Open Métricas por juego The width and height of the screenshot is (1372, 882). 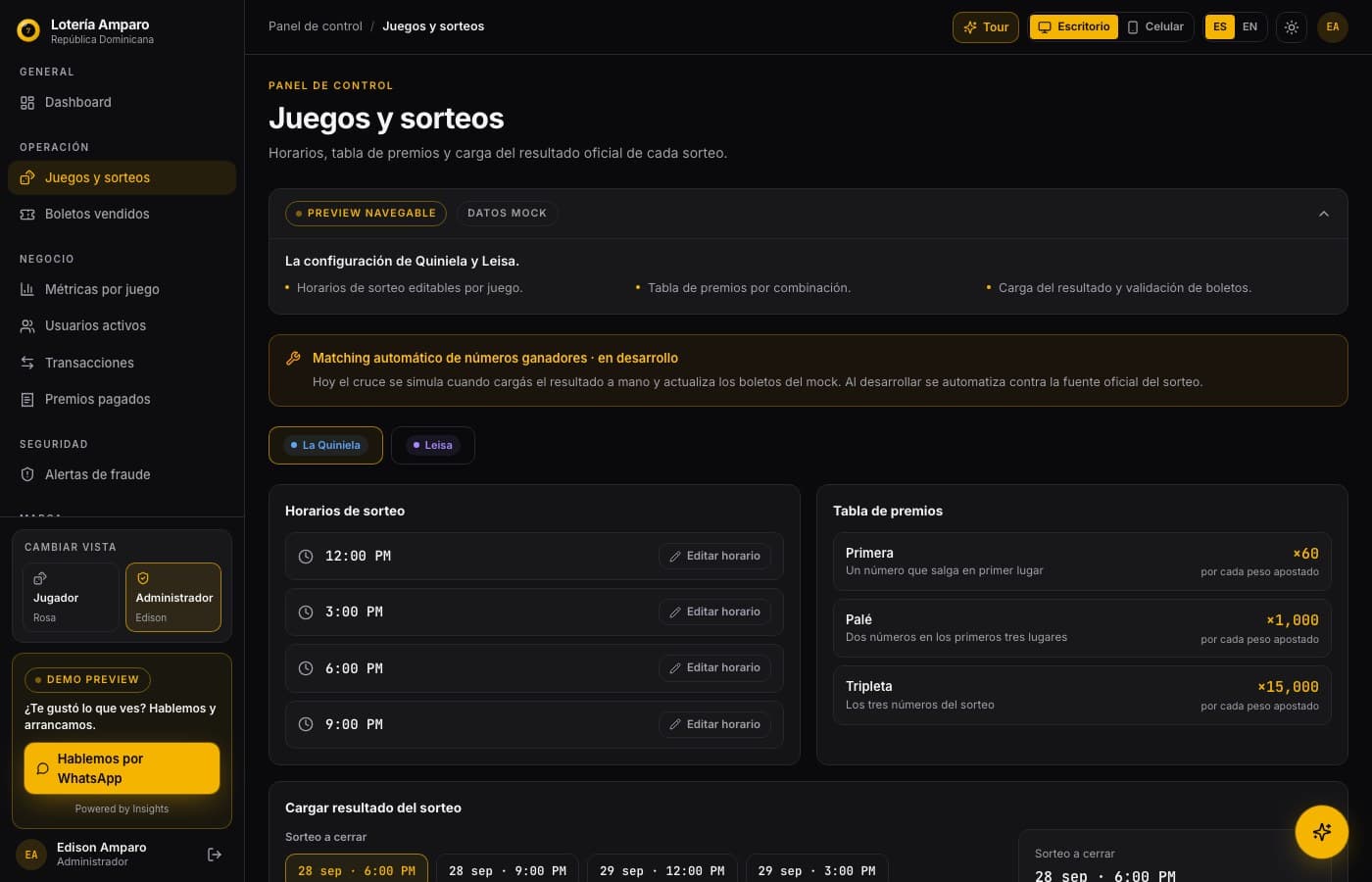click(122, 290)
